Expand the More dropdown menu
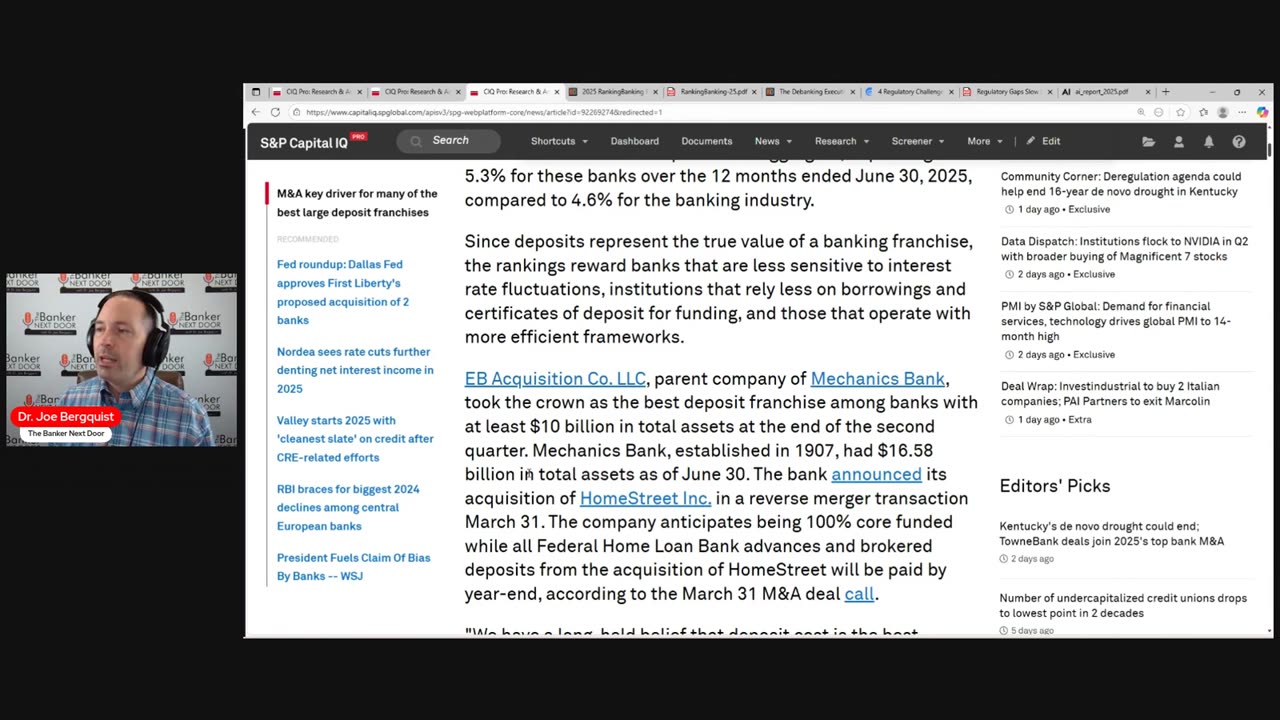The width and height of the screenshot is (1280, 720). tap(984, 141)
